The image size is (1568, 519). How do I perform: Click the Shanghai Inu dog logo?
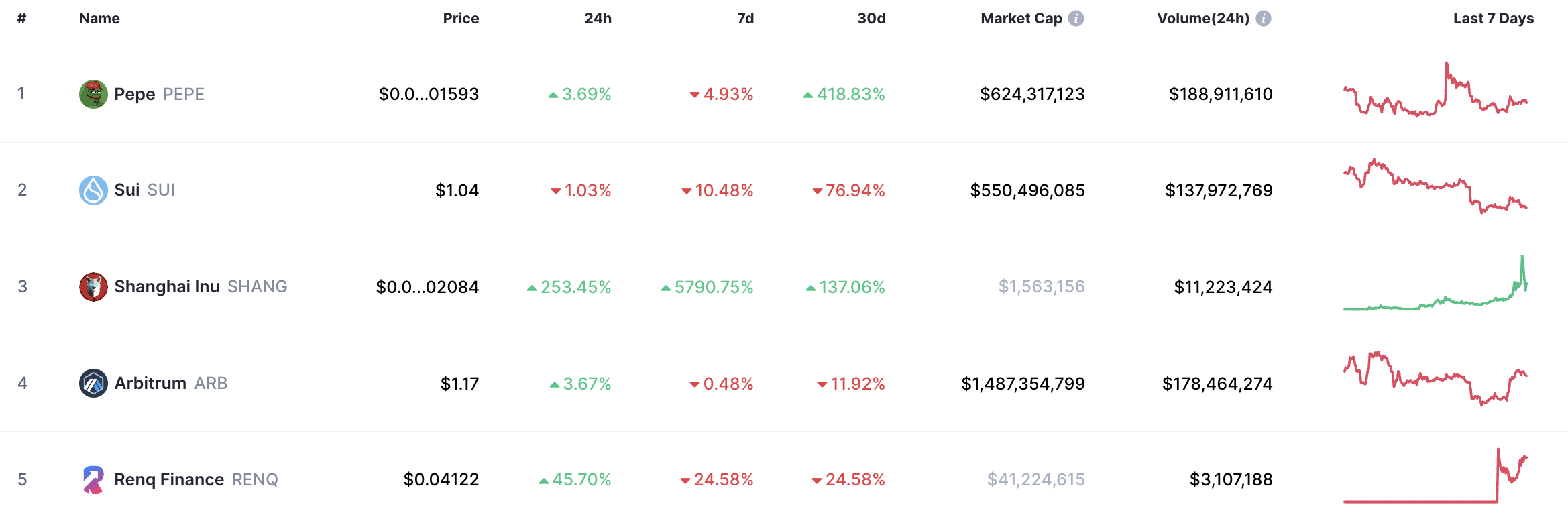93,287
